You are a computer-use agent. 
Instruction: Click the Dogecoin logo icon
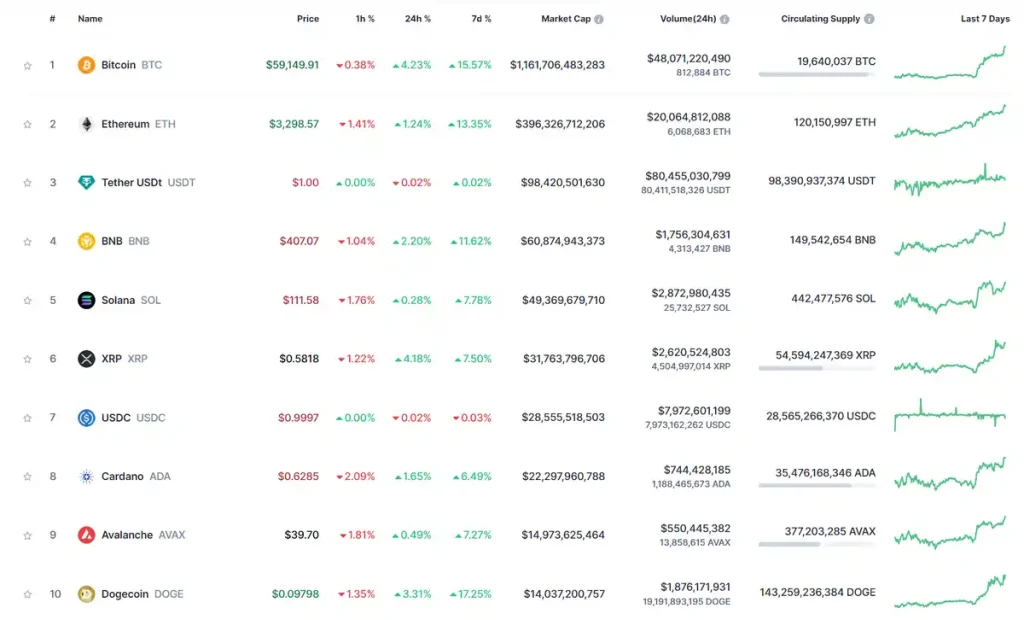(x=87, y=594)
